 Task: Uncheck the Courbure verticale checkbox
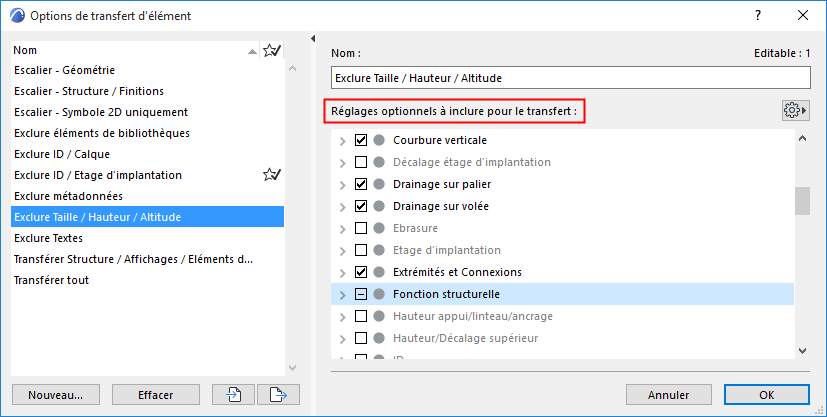(361, 140)
